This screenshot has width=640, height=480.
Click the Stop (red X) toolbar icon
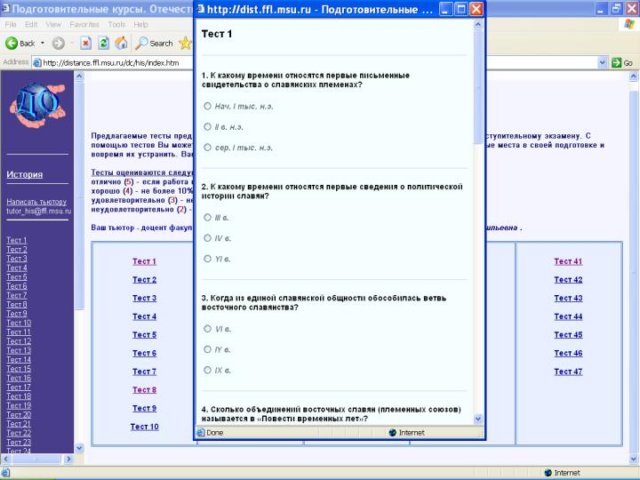pos(86,43)
